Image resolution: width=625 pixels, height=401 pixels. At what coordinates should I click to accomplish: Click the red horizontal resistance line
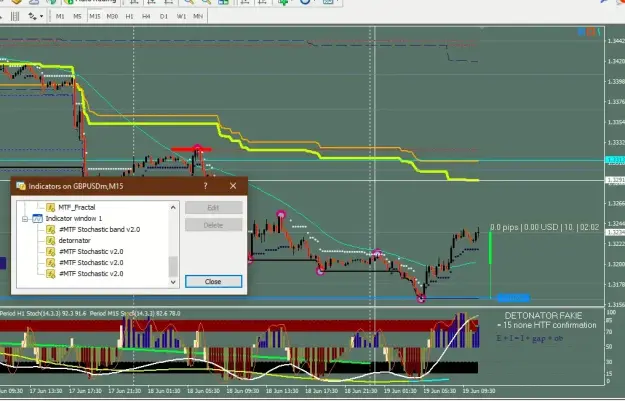(191, 149)
